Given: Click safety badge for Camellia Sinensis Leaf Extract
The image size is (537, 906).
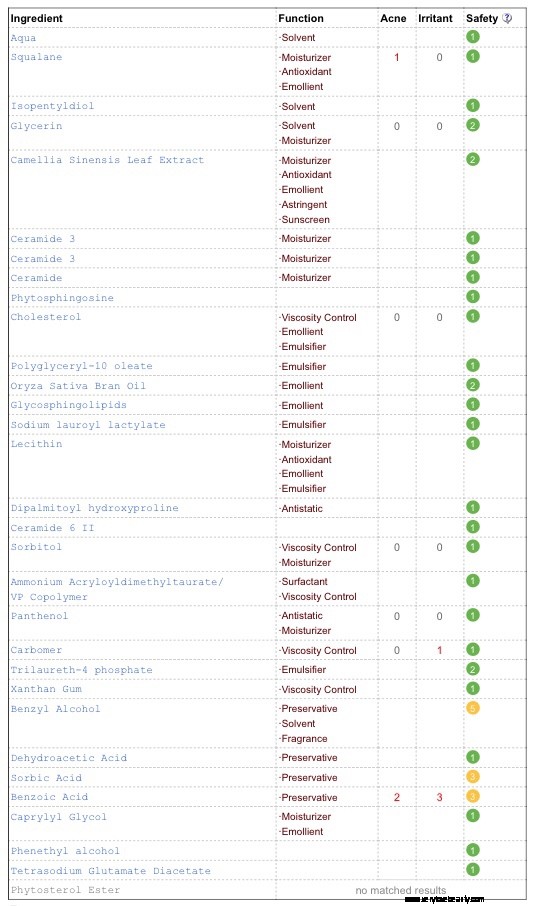Looking at the screenshot, I should 473,159.
